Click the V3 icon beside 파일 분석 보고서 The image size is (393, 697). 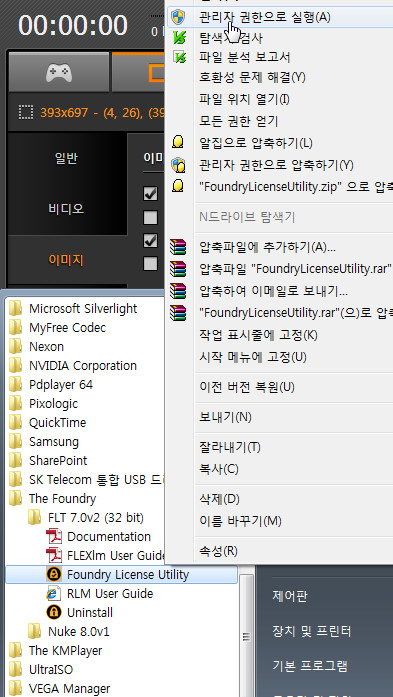point(179,57)
